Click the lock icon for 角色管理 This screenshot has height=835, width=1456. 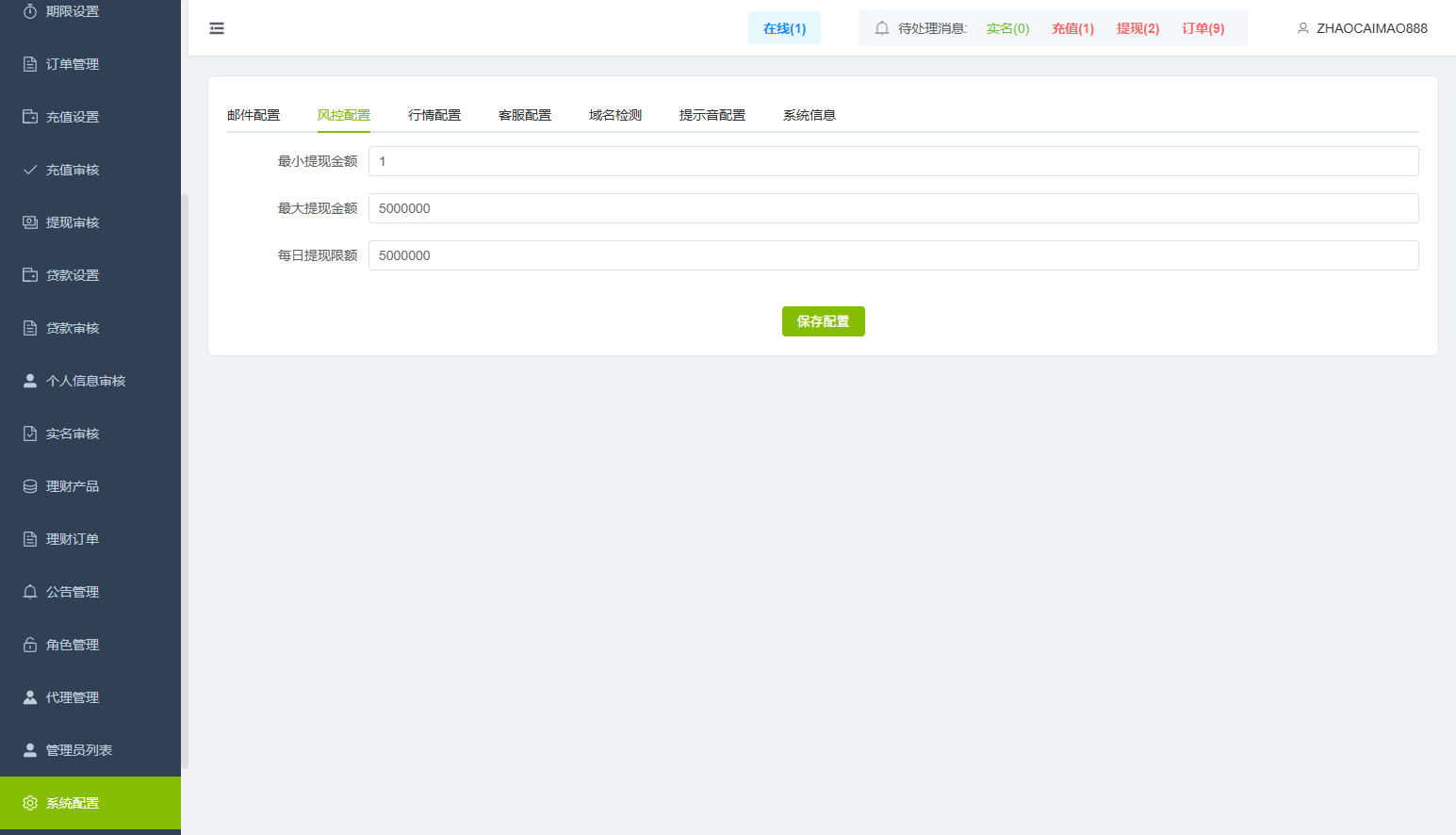[30, 645]
